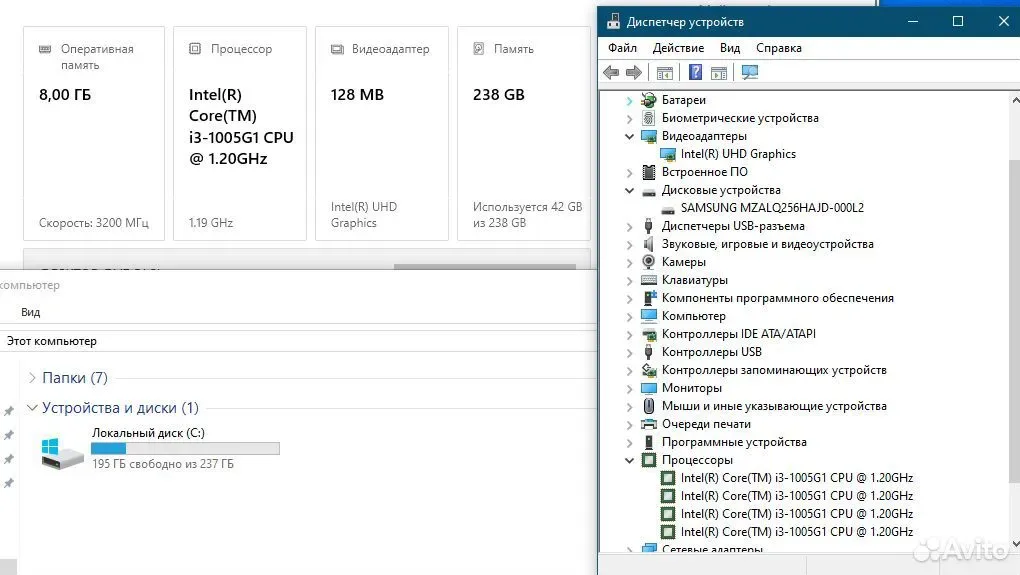The height and width of the screenshot is (575, 1020).
Task: Open the Файл menu
Action: (623, 48)
